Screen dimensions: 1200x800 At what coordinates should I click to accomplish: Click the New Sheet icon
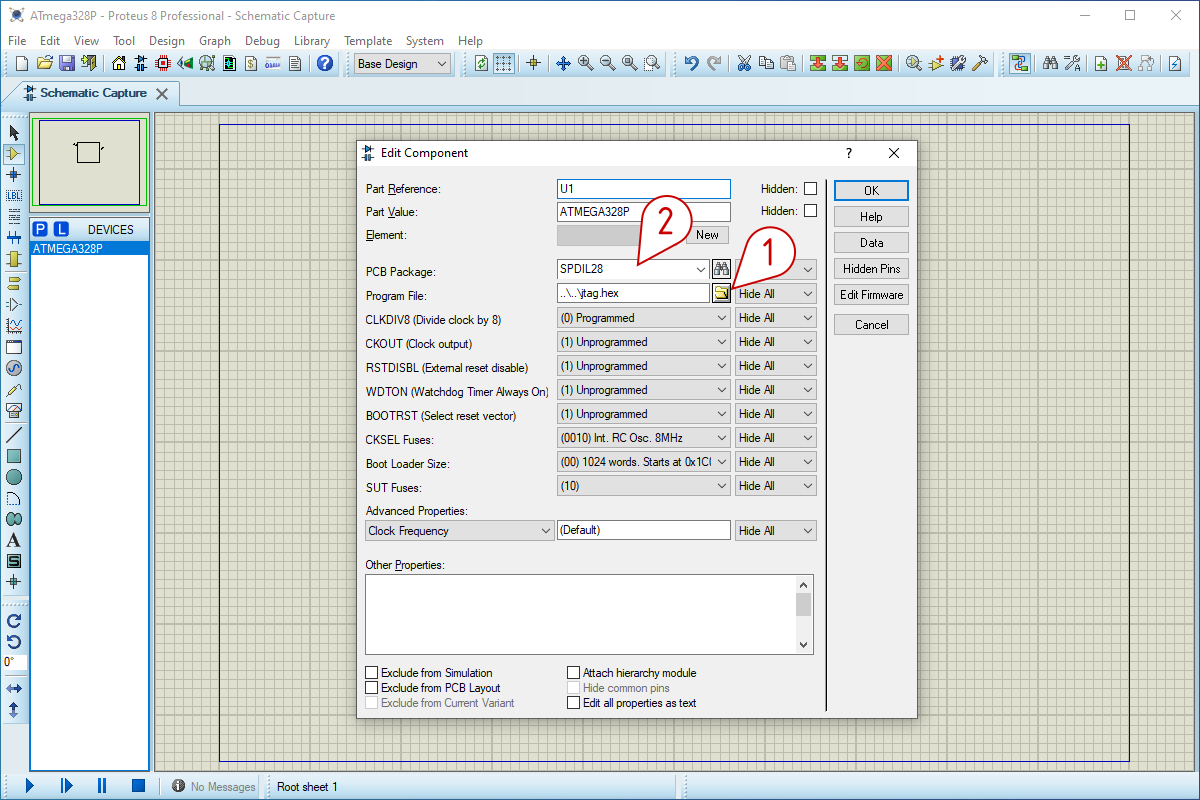coord(1101,63)
